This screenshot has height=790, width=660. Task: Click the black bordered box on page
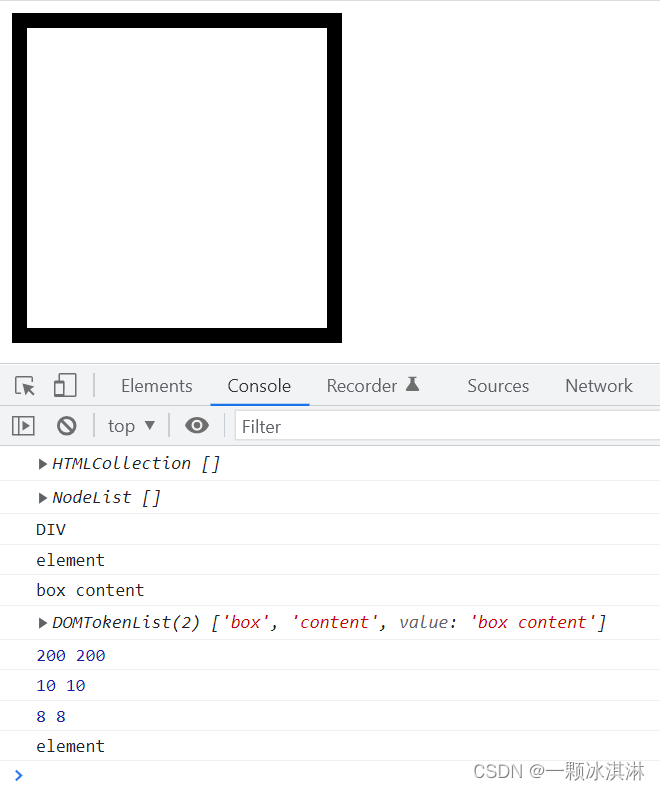[177, 178]
